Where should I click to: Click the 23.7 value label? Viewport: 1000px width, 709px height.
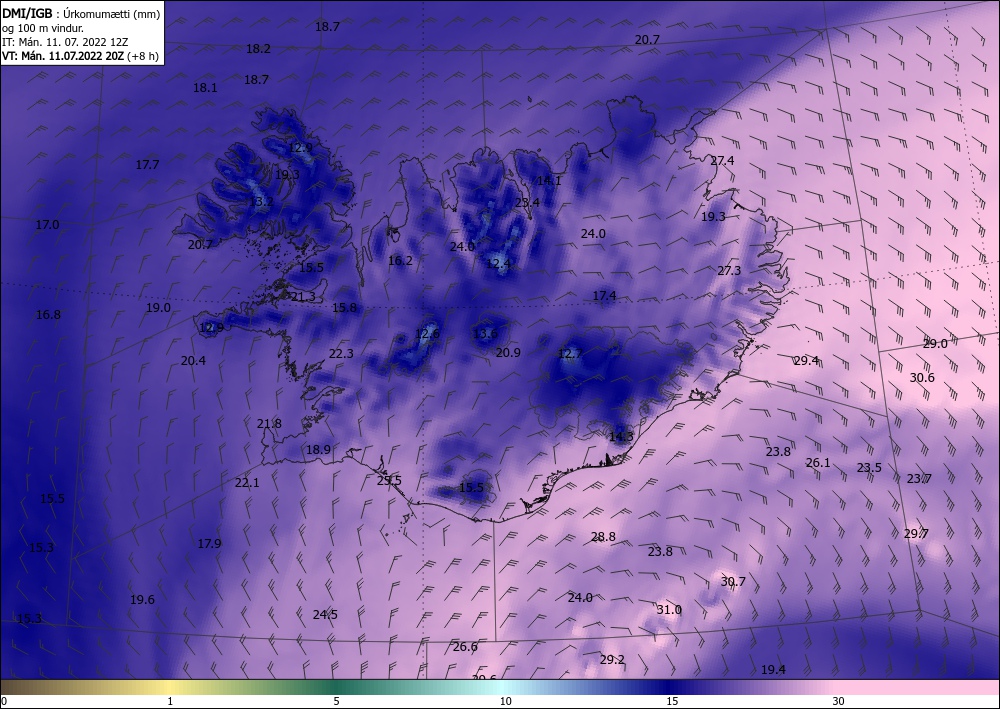919,479
